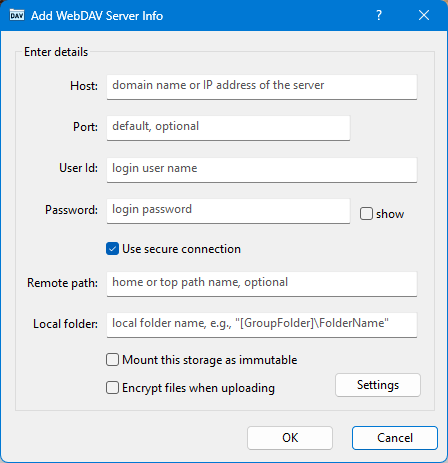Select the User Id text box
The width and height of the screenshot is (448, 463).
coord(262,170)
